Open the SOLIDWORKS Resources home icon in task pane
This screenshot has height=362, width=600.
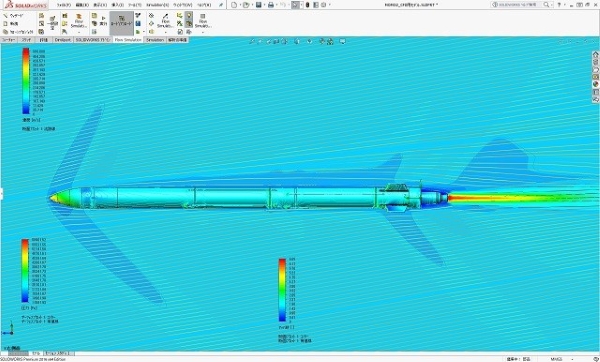pyautogui.click(x=595, y=55)
